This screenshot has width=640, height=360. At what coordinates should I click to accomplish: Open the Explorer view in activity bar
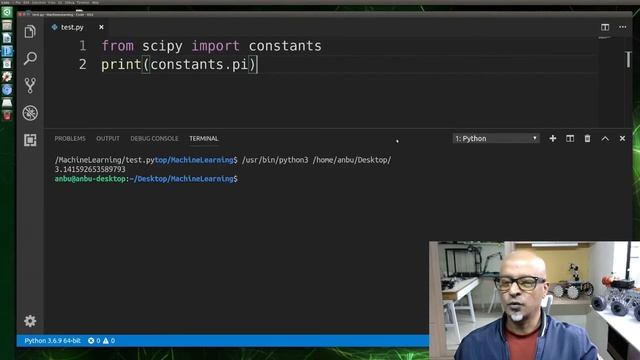[x=30, y=31]
